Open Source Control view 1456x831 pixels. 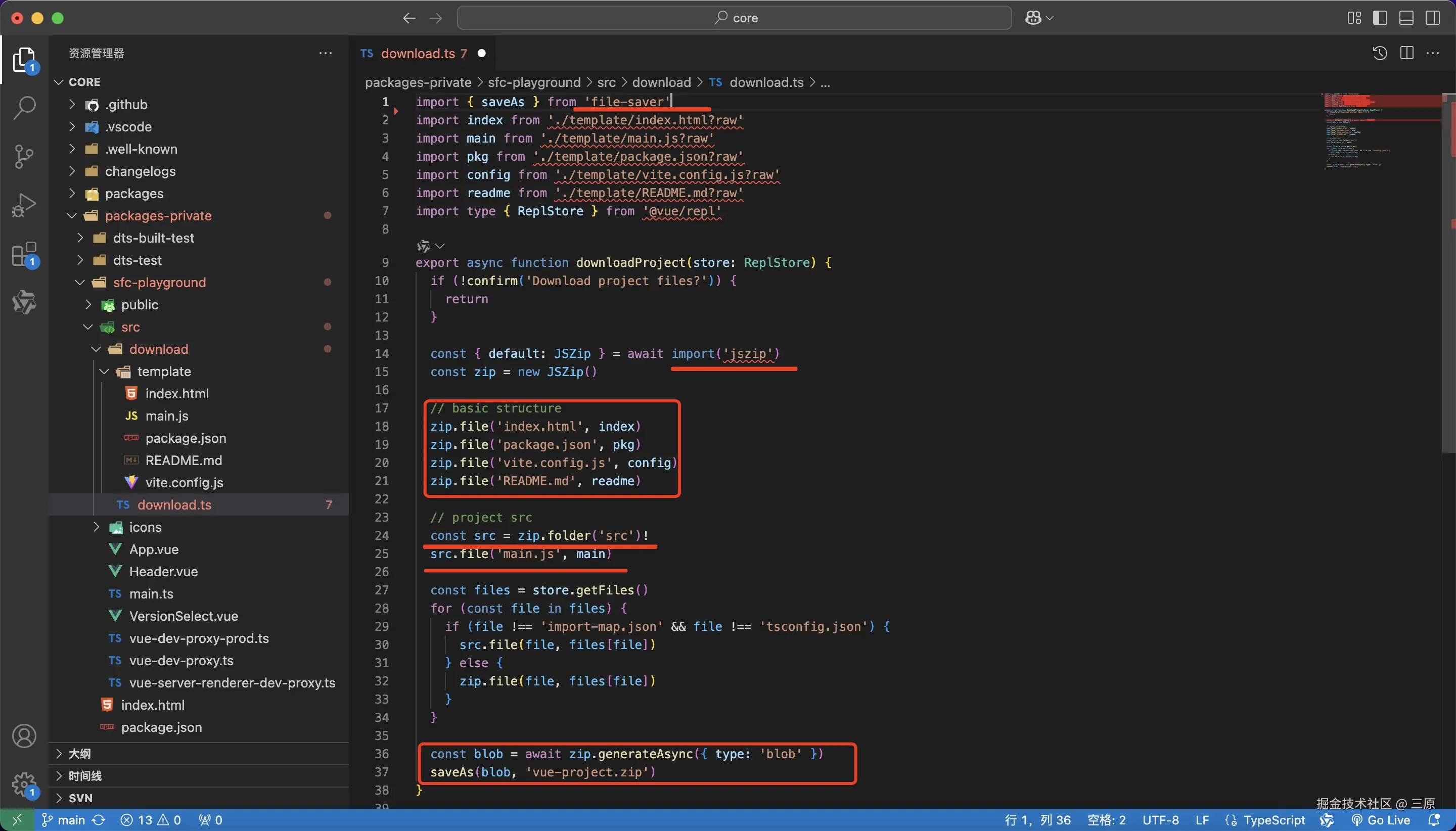pyautogui.click(x=24, y=156)
